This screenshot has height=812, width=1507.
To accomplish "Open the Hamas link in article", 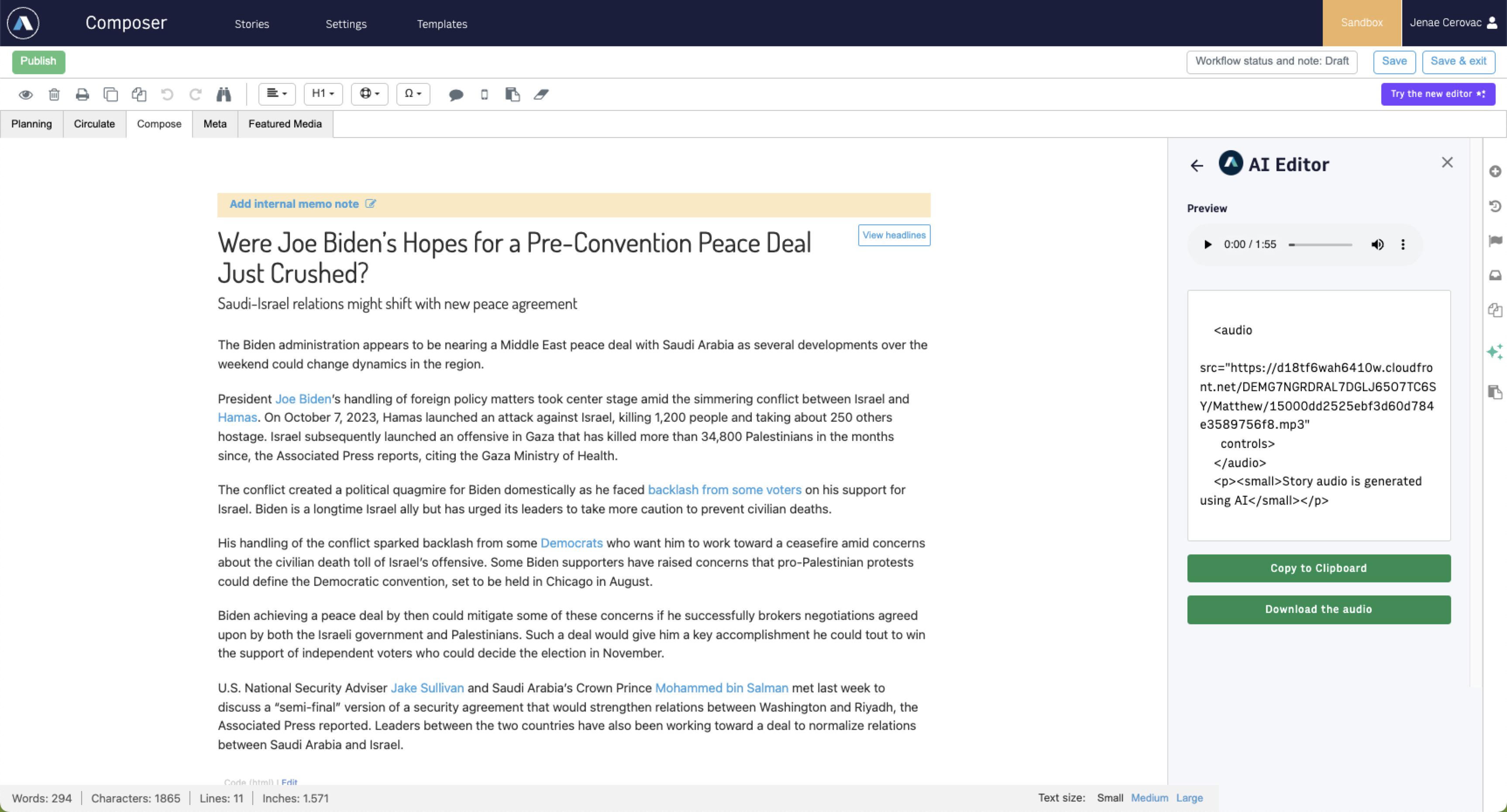I will pyautogui.click(x=237, y=418).
